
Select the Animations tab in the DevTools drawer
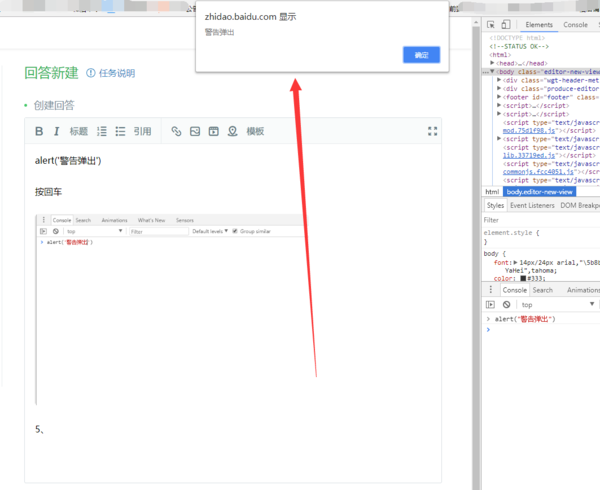[x=583, y=290]
